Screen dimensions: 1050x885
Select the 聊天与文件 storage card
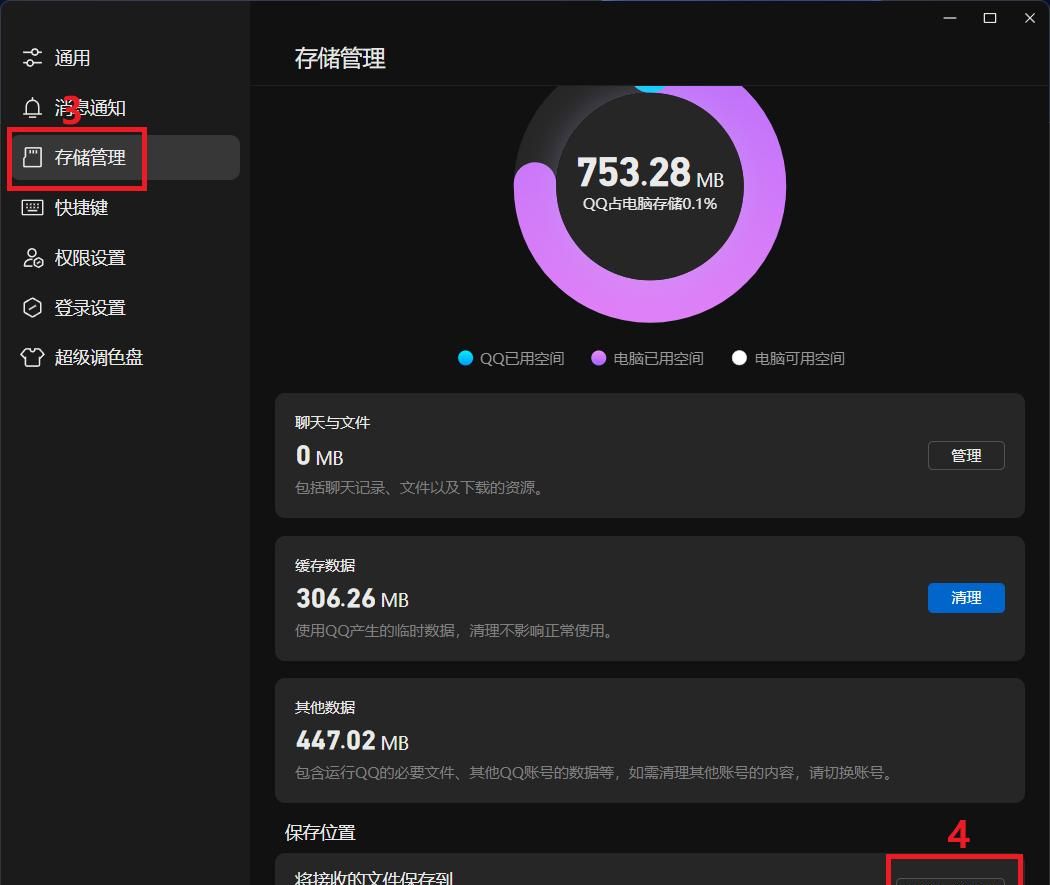pos(650,456)
